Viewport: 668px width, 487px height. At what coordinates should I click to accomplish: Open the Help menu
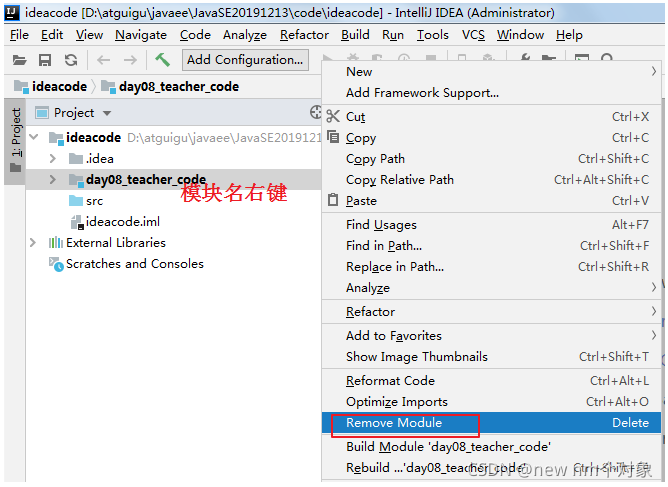[x=569, y=35]
